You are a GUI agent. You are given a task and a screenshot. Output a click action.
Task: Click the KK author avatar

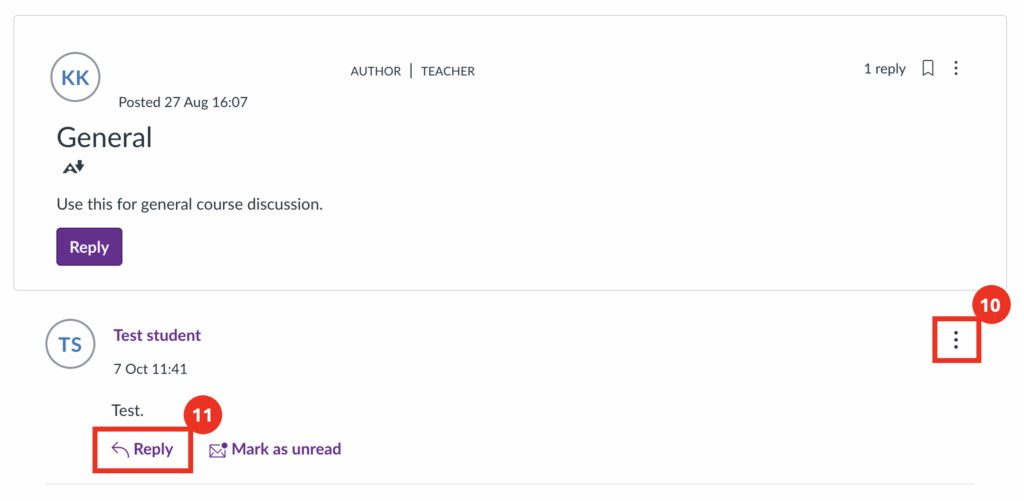click(76, 78)
